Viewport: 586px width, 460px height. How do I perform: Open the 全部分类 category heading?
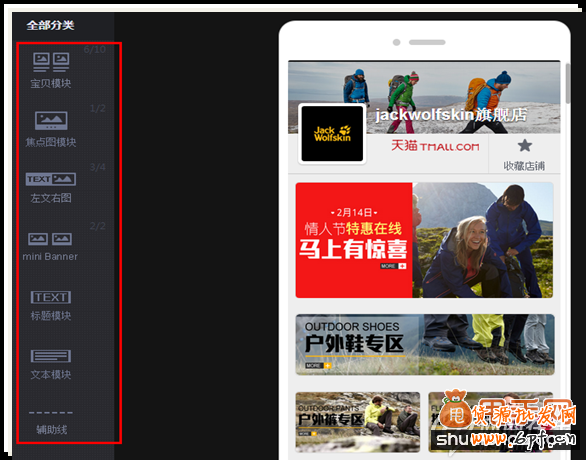[x=50, y=25]
